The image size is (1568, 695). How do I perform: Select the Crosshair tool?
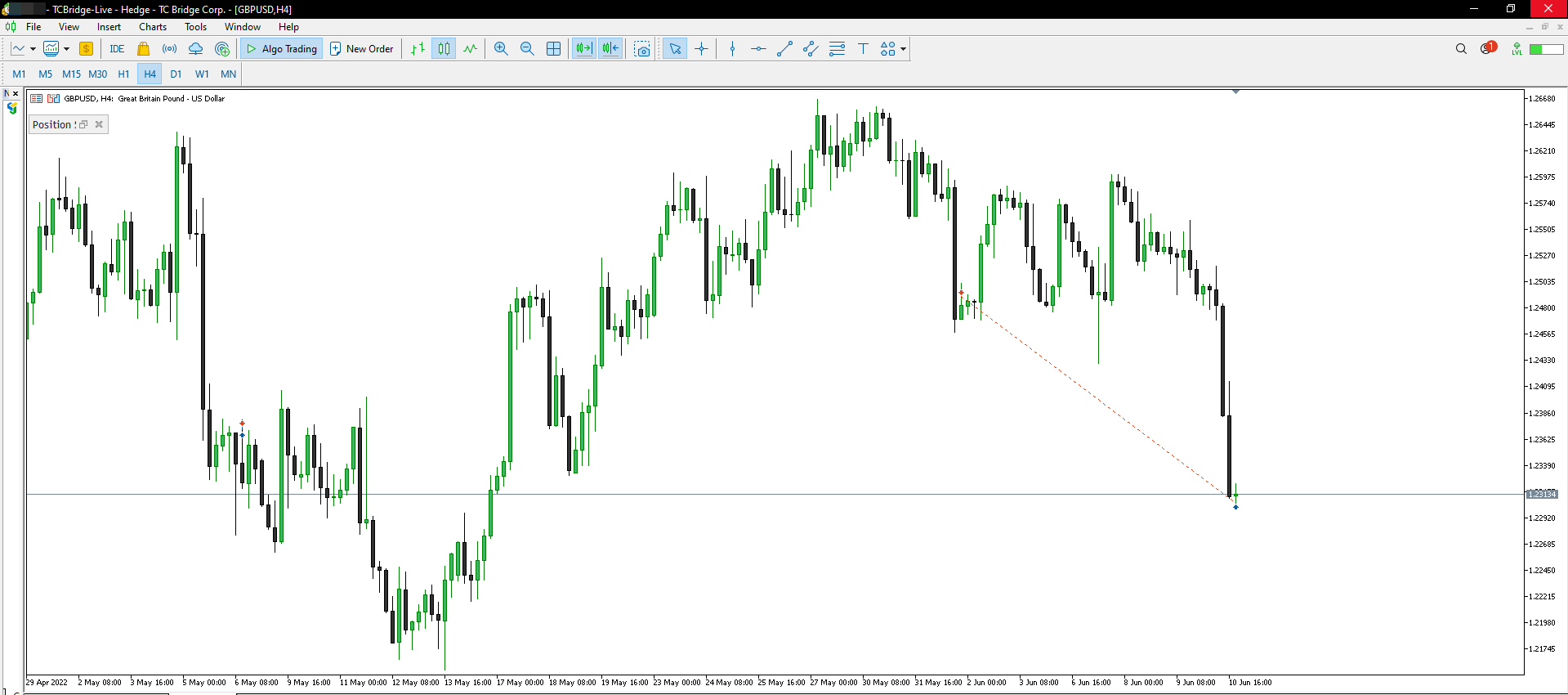point(701,49)
